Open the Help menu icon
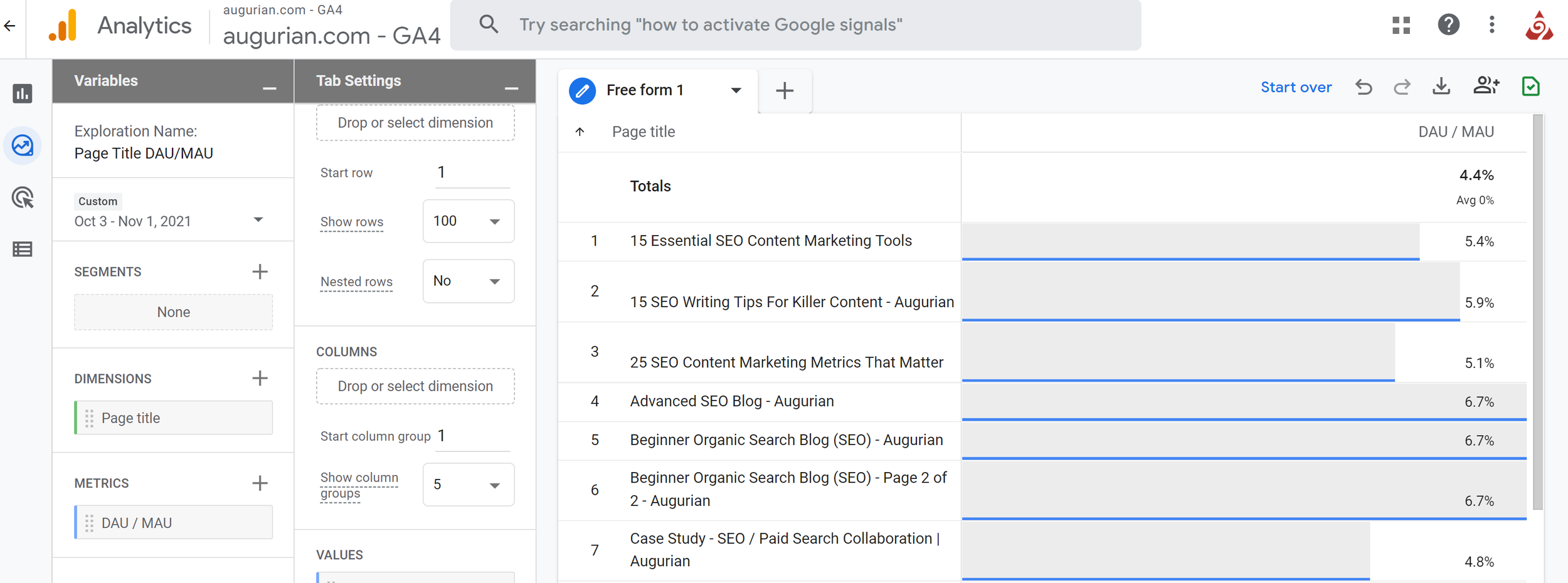This screenshot has width=1568, height=583. tap(1448, 25)
